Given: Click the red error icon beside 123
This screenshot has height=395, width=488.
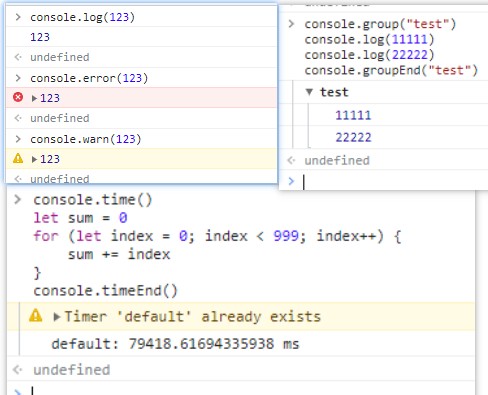Looking at the screenshot, I should [x=18, y=97].
